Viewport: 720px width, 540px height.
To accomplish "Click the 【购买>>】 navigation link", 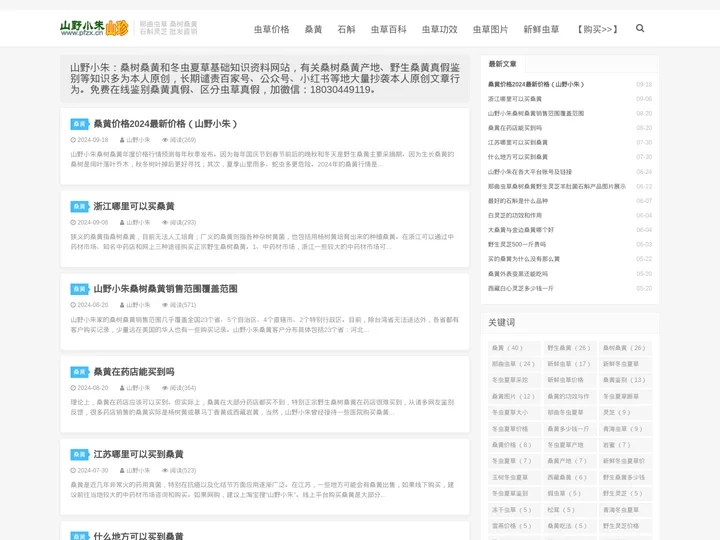I will (597, 29).
